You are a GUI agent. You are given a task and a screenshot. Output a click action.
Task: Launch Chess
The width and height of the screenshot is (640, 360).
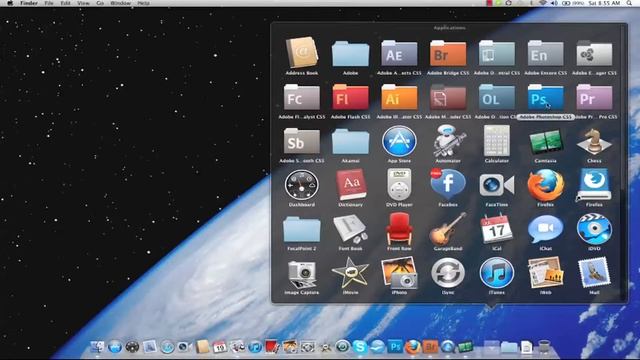[594, 141]
